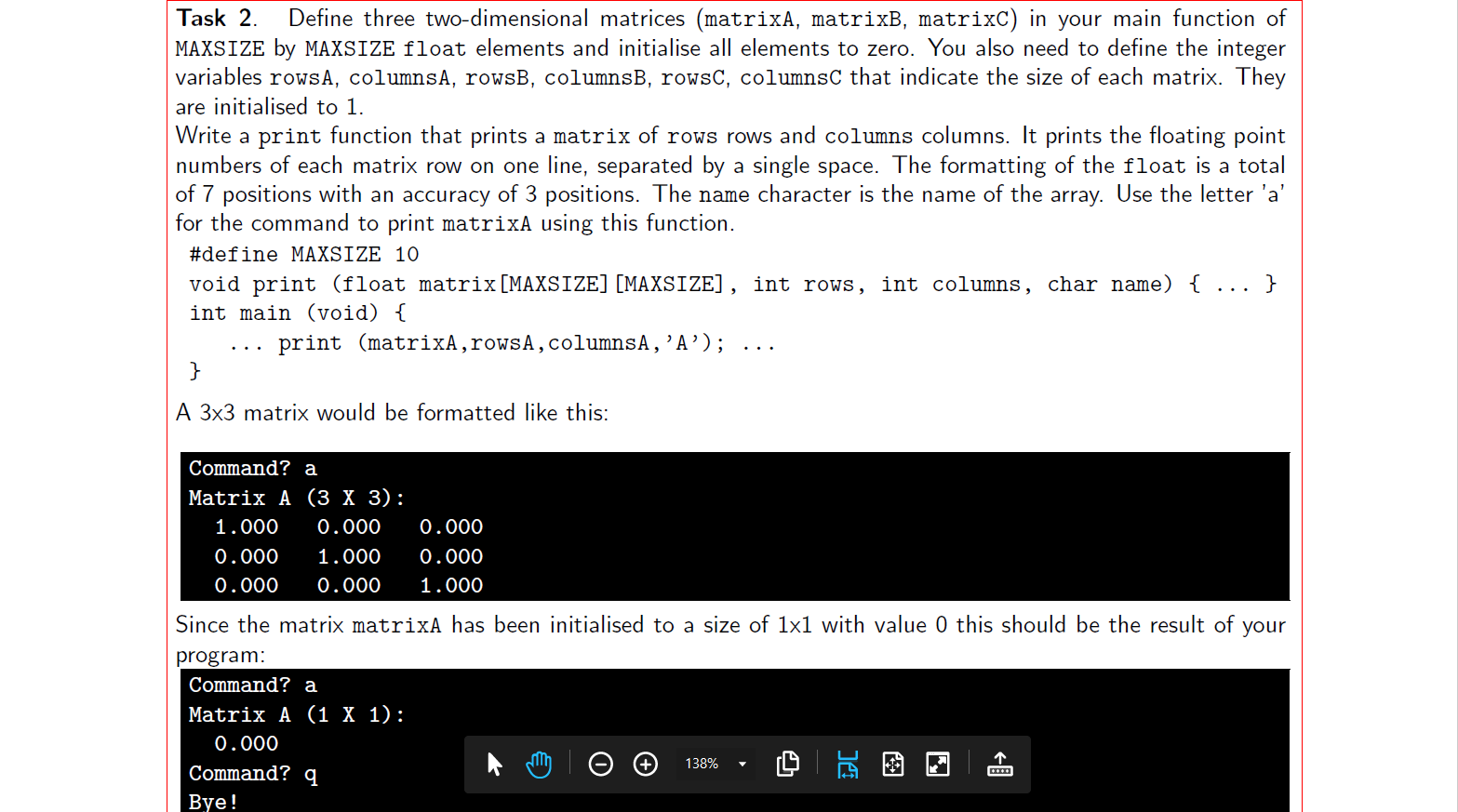Click the fit-to-page icon
Image resolution: width=1458 pixels, height=812 pixels.
pyautogui.click(x=892, y=764)
